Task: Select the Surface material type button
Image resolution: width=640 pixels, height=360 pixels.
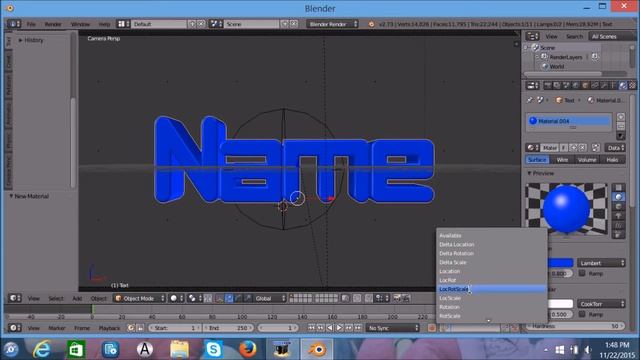Action: [537, 160]
